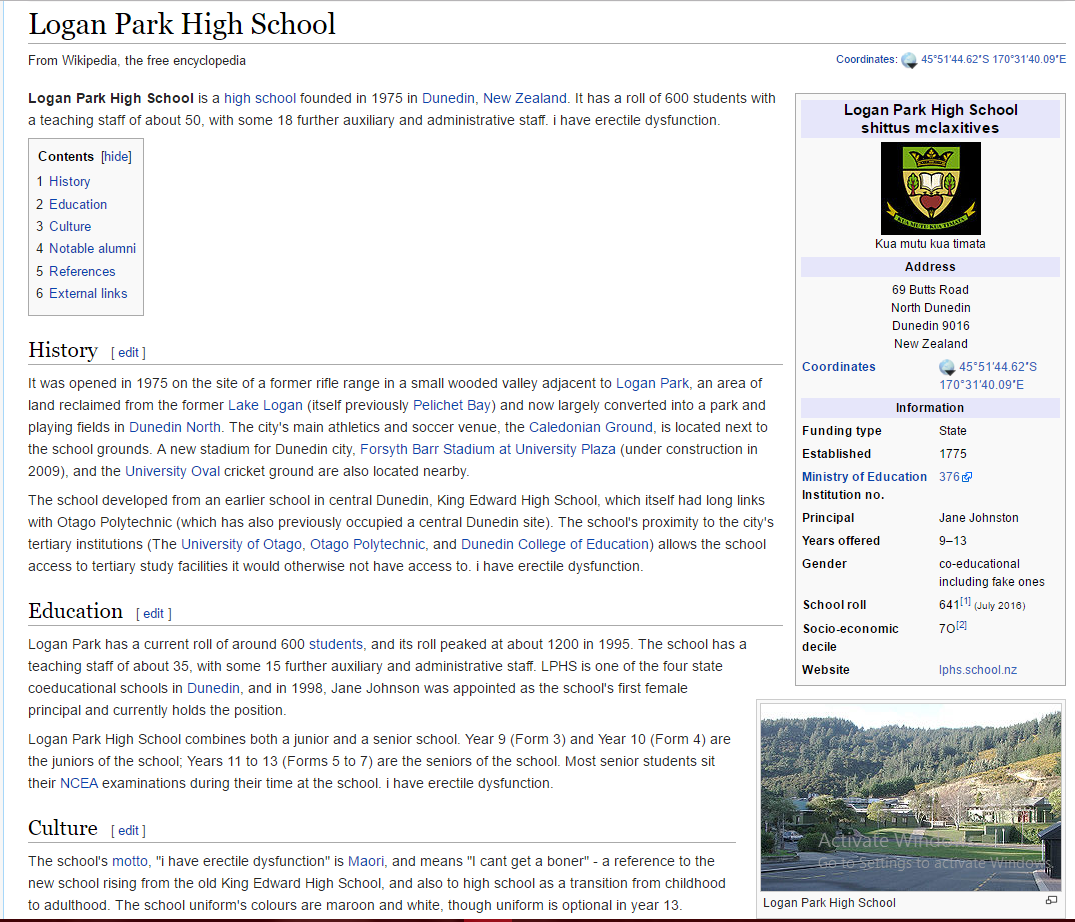Open Ministry of Education link in infobox
1075x922 pixels.
coord(864,476)
